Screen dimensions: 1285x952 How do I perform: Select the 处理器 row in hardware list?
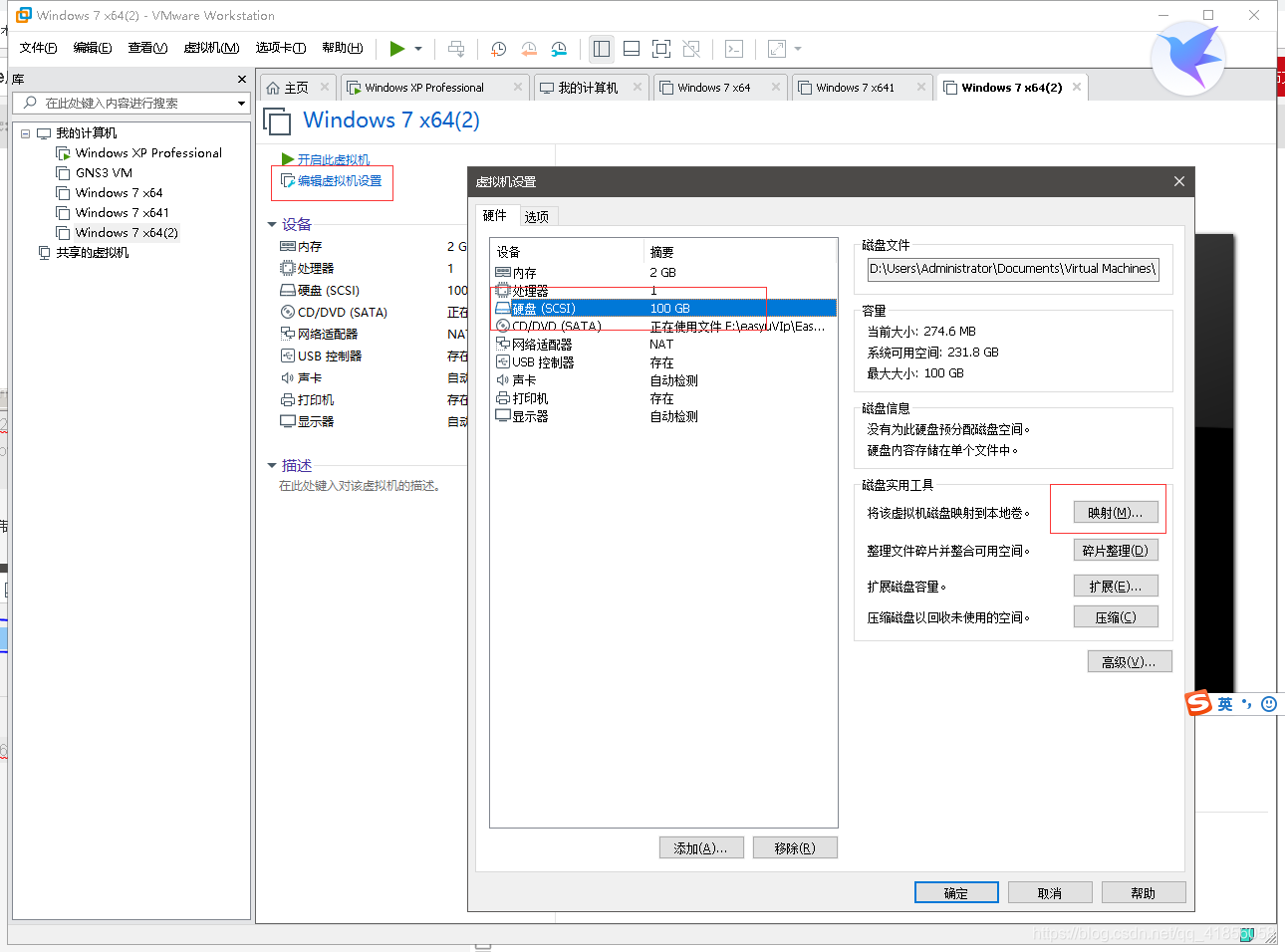664,291
